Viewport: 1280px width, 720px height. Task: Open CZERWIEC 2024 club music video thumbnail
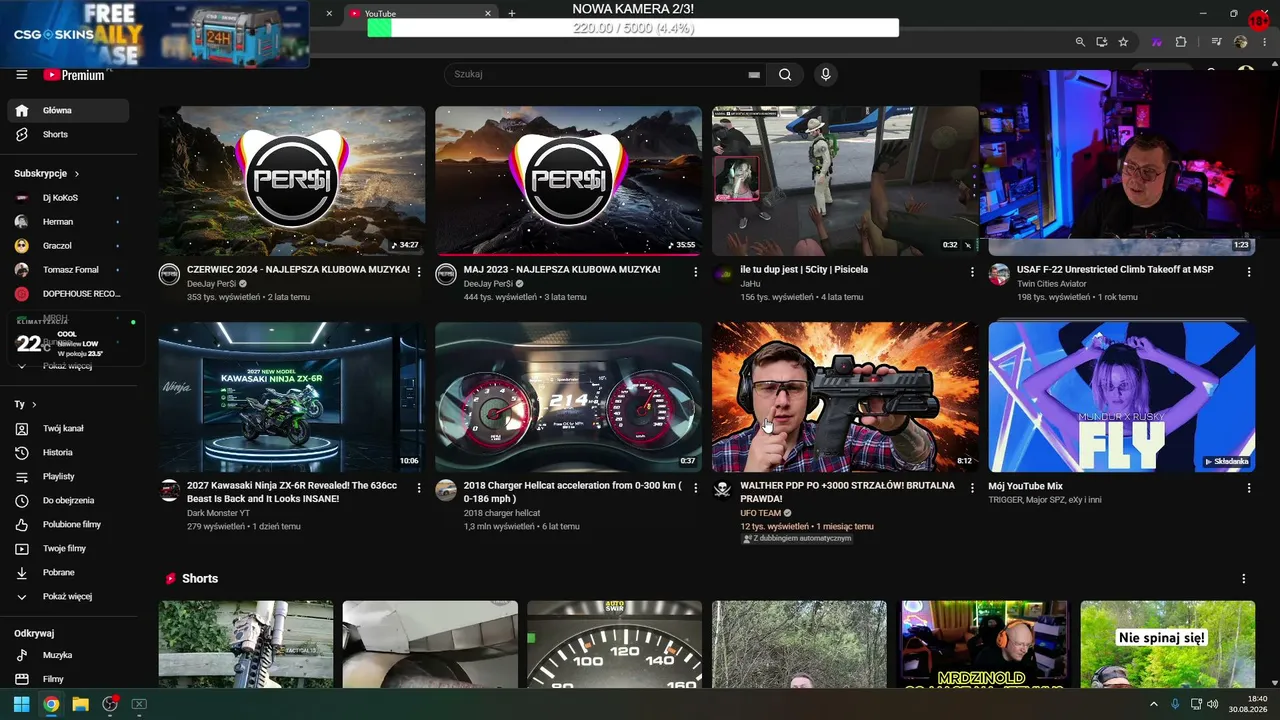[292, 181]
